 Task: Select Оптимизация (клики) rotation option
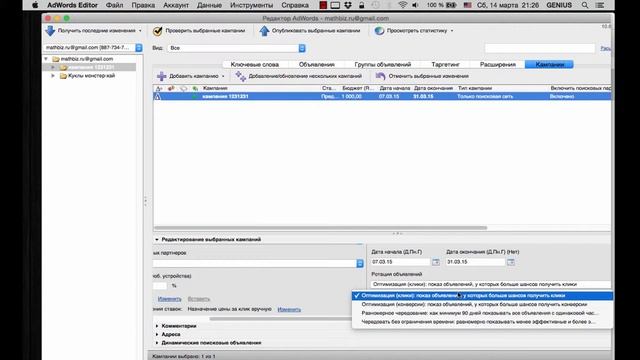[482, 296]
